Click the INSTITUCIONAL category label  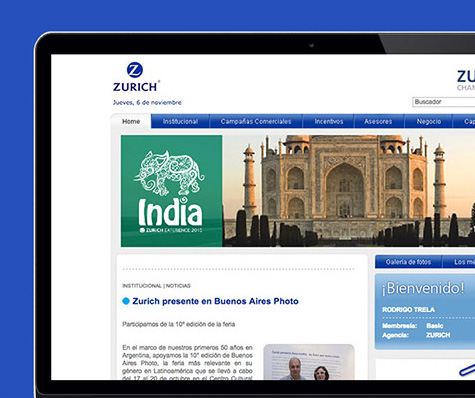[142, 286]
